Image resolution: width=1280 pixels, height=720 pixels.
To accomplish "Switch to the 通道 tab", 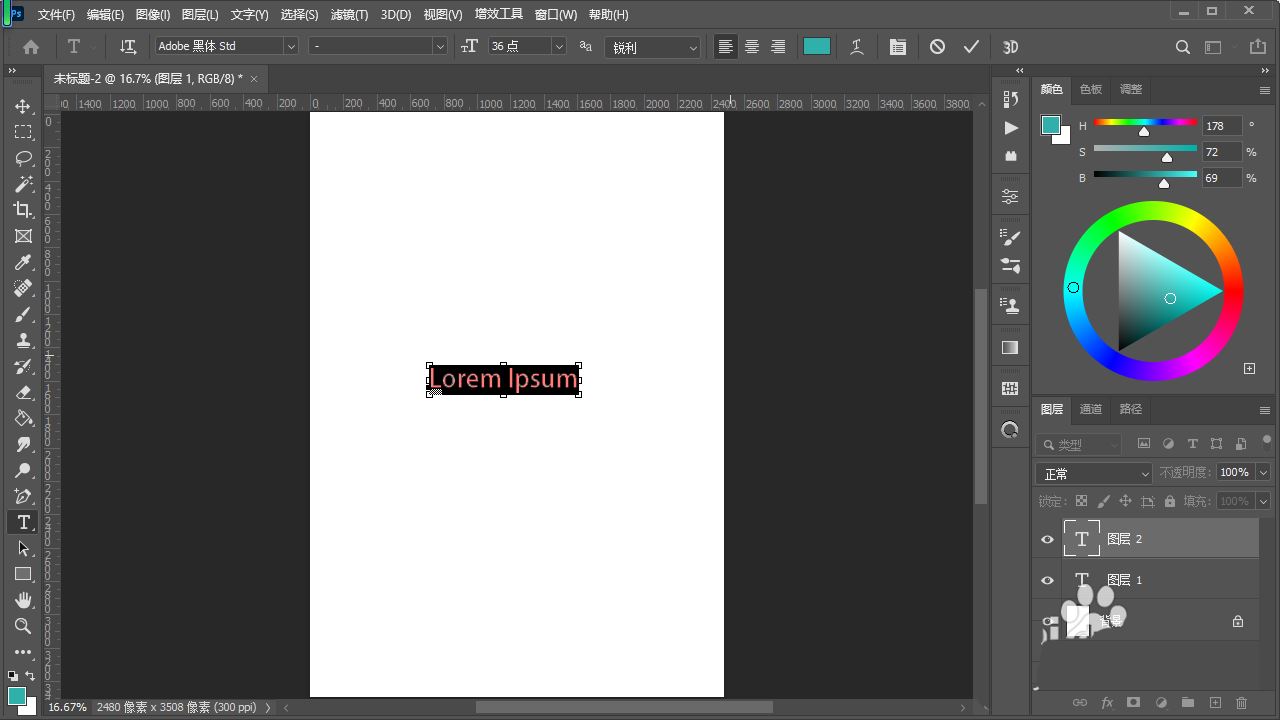I will [x=1090, y=409].
